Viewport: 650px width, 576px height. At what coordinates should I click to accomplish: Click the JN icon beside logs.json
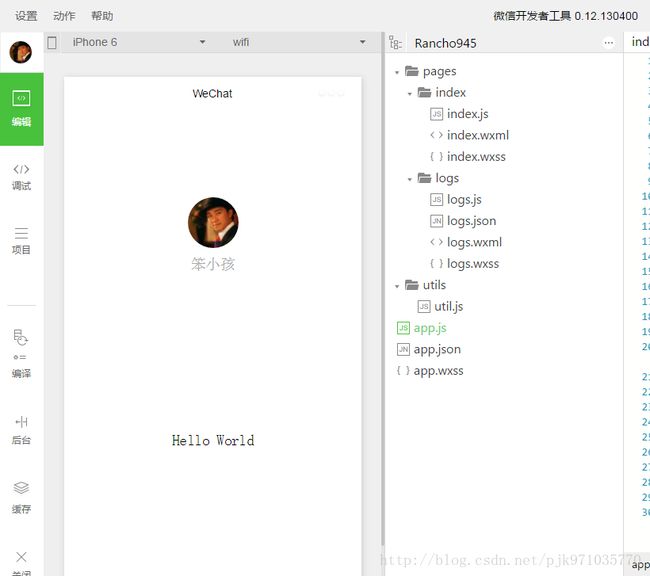[437, 221]
